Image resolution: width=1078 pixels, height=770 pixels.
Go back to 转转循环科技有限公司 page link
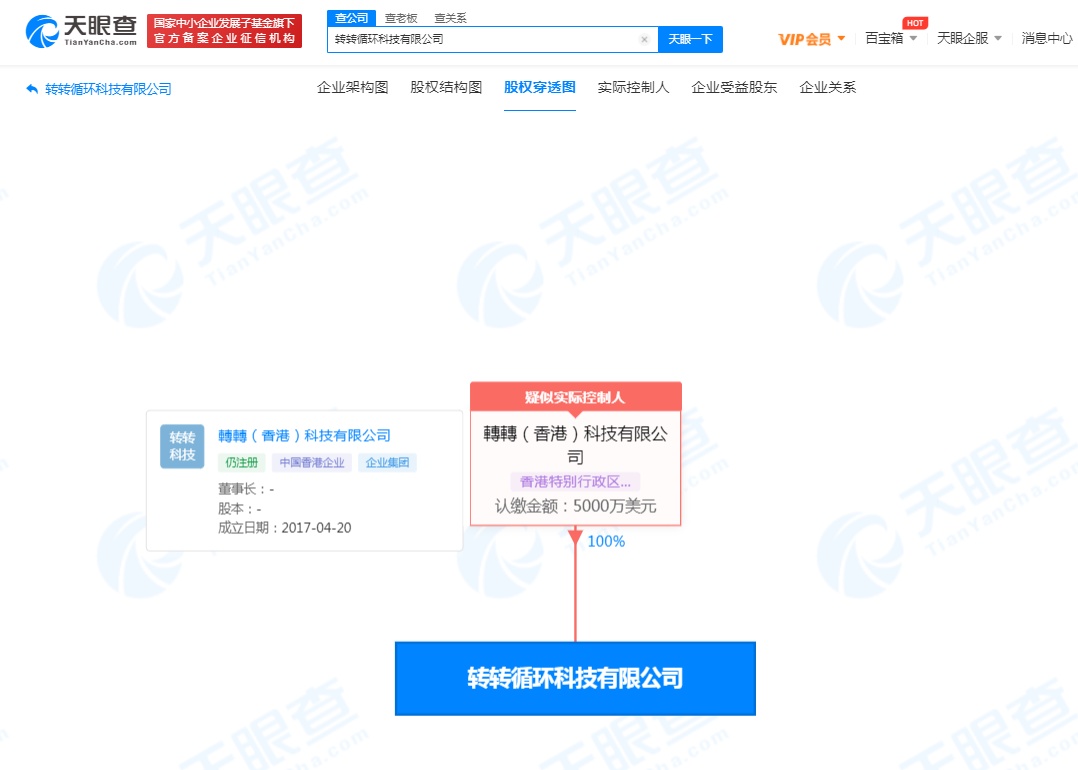pos(109,89)
